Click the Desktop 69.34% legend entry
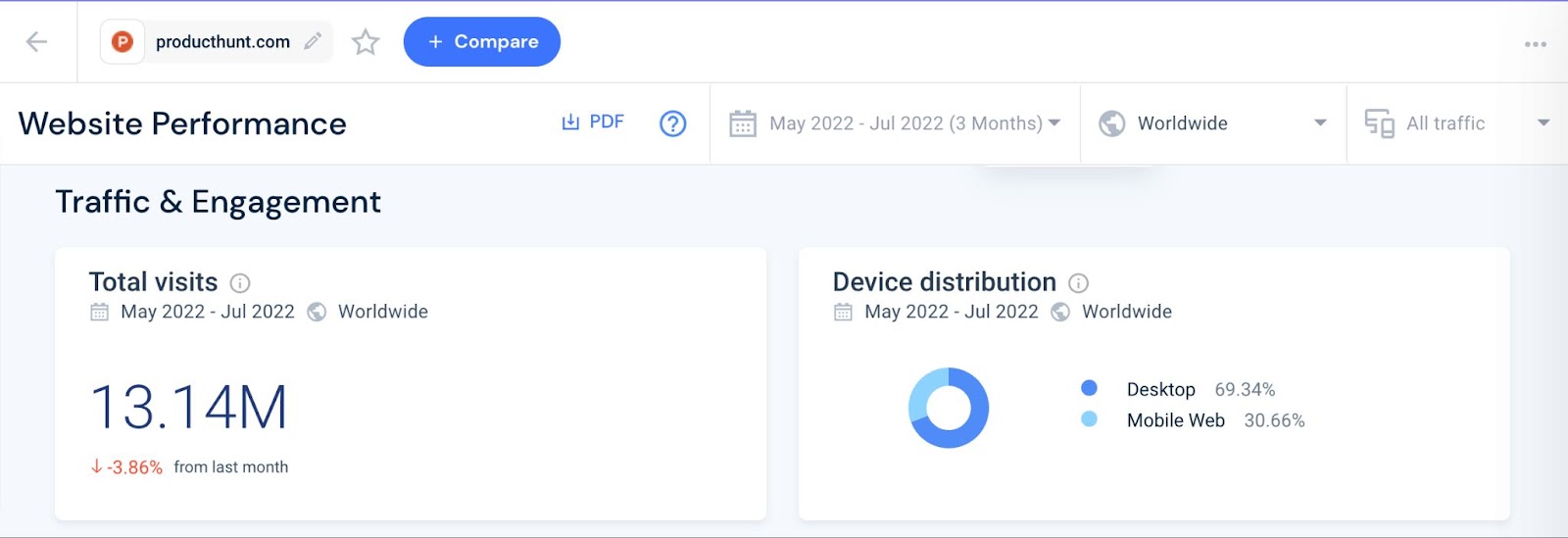1568x538 pixels. pos(1178,389)
